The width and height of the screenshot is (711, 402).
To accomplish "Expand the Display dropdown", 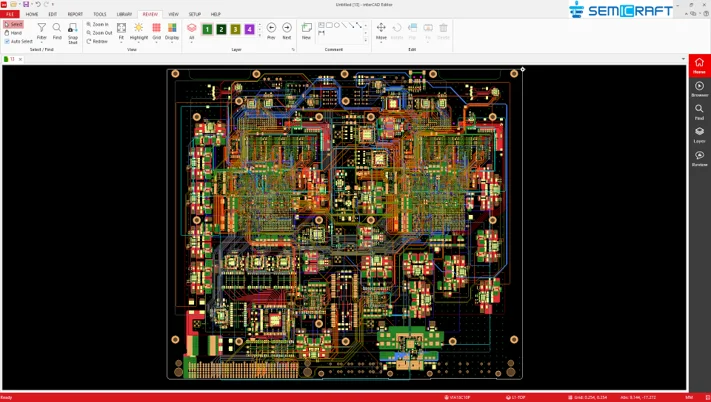I will point(172,42).
